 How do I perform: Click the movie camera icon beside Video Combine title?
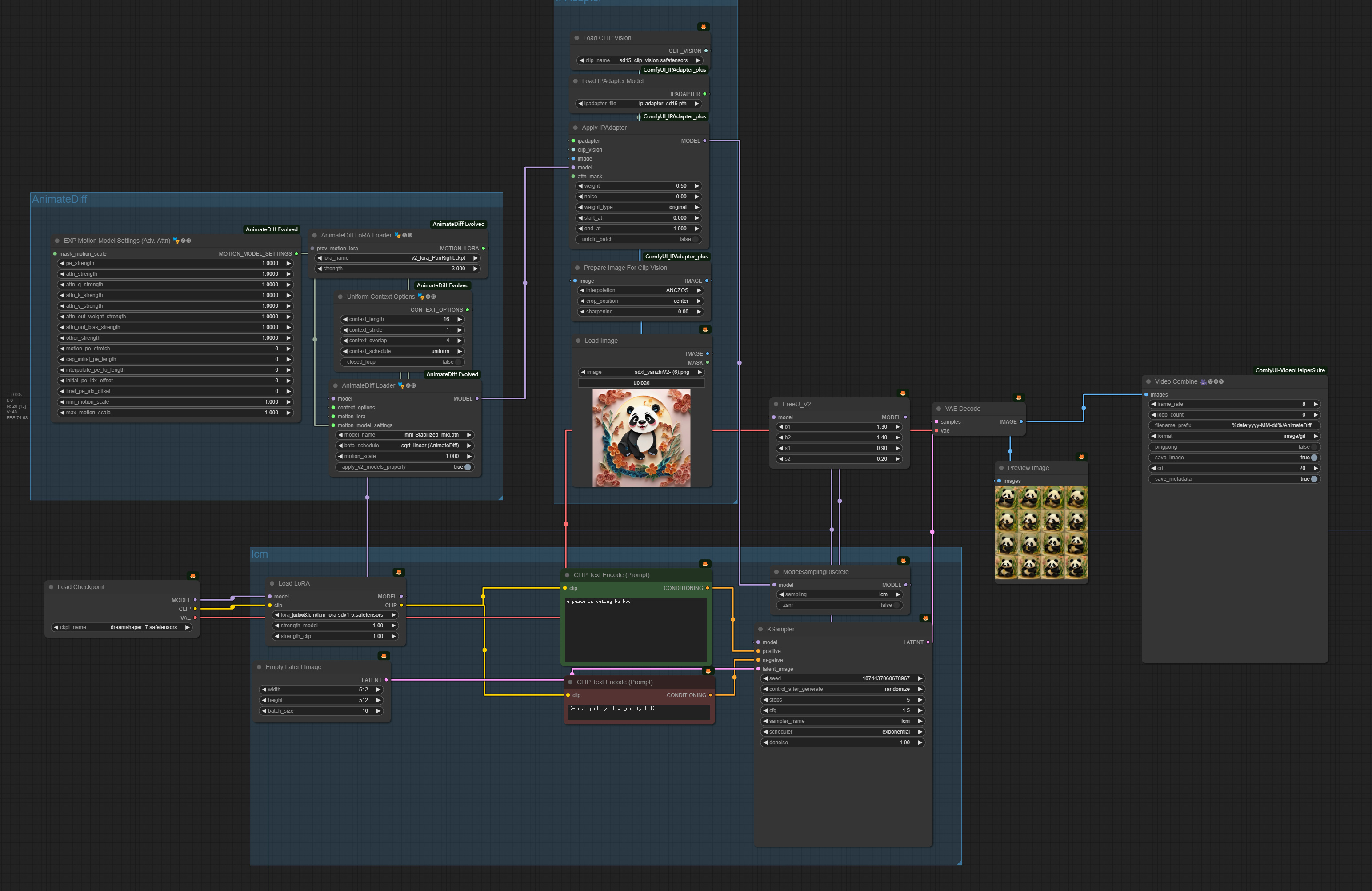point(1204,381)
